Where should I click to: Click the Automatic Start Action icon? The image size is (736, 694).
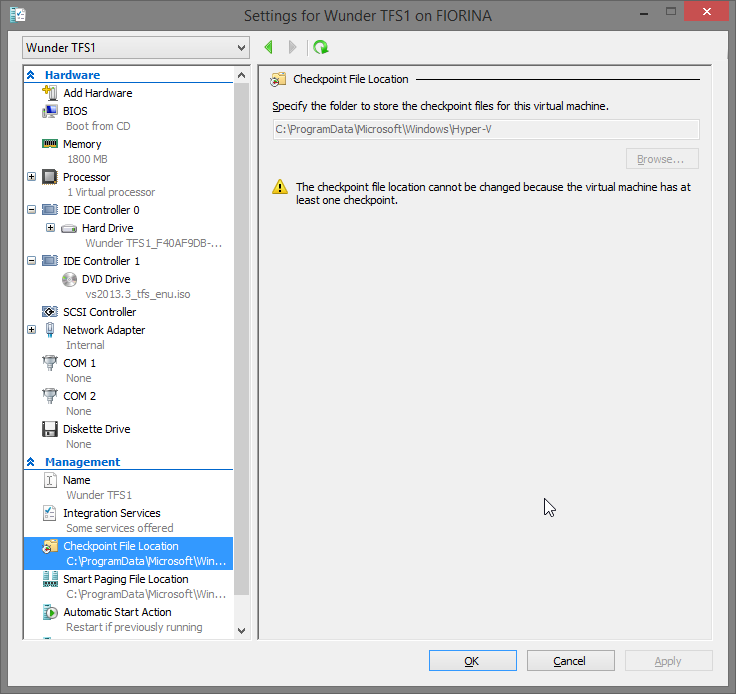[x=50, y=612]
